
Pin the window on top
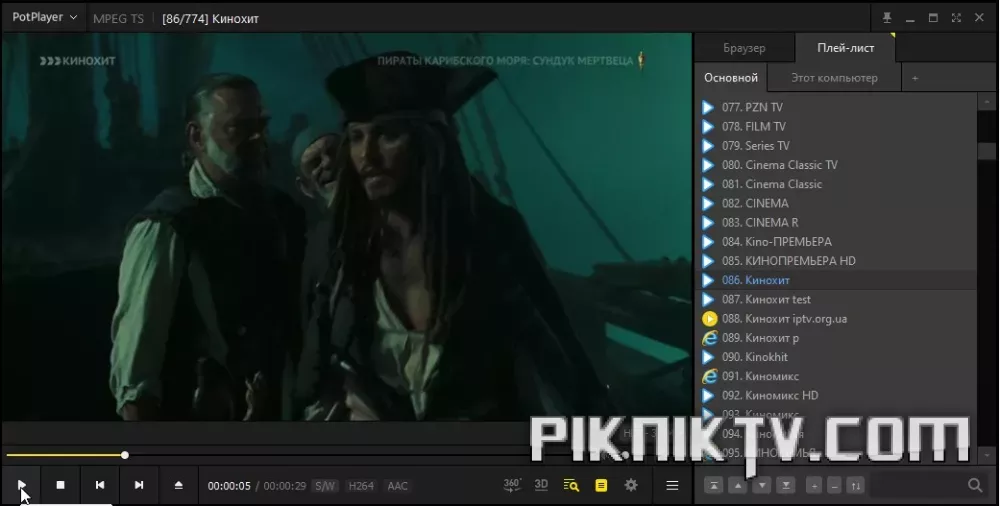(886, 18)
